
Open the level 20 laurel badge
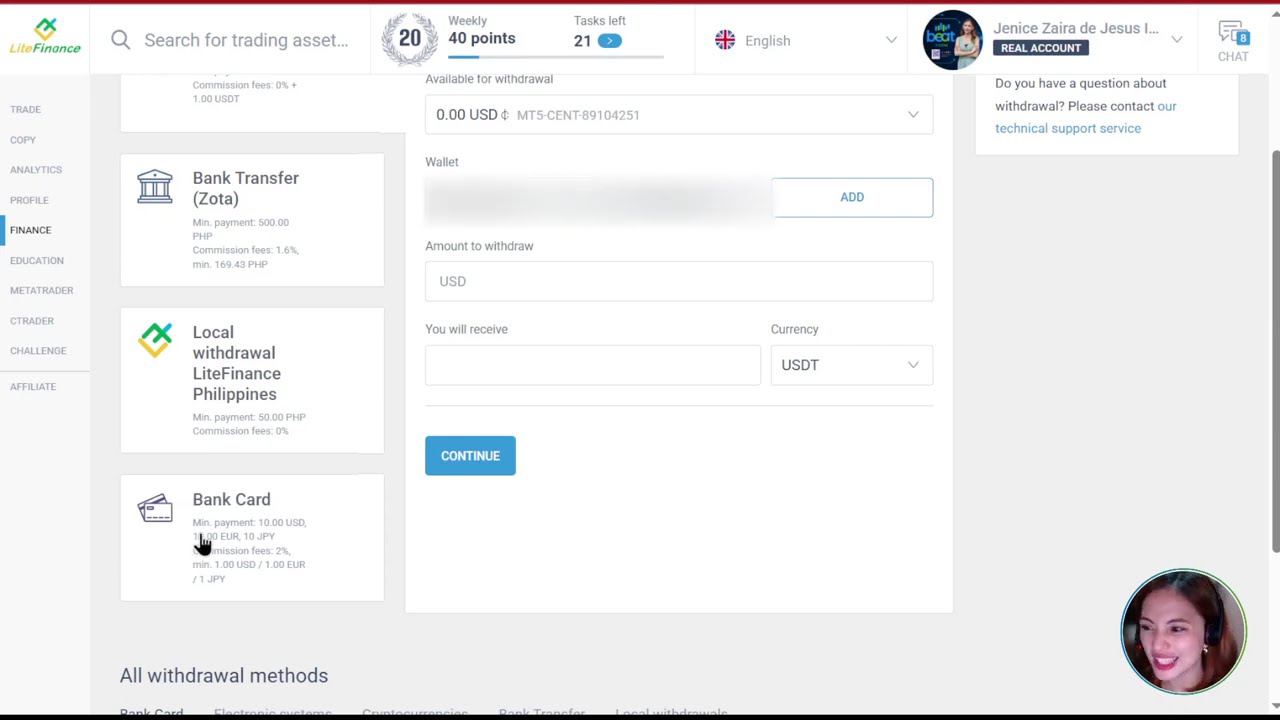(x=410, y=39)
